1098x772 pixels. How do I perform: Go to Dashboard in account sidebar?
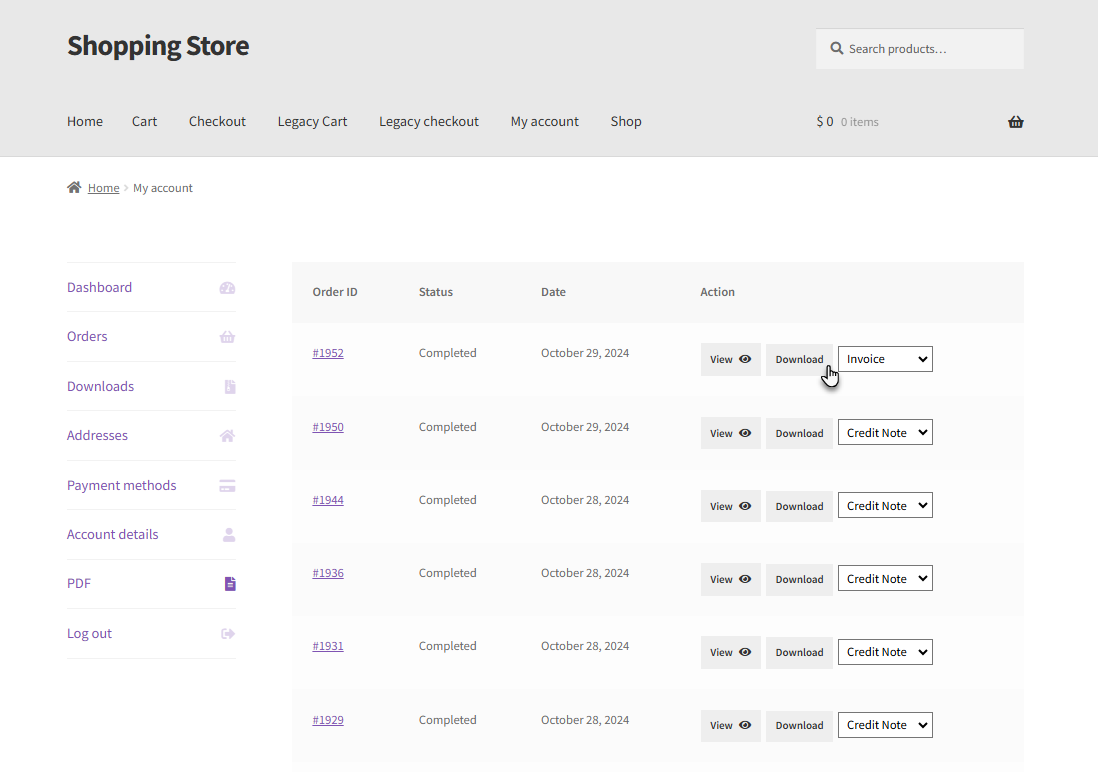click(x=99, y=287)
